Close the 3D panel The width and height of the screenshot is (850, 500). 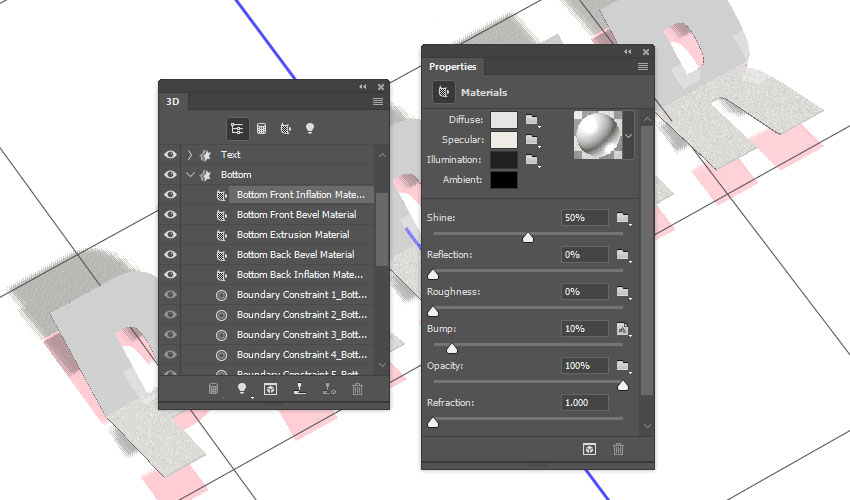[x=381, y=87]
